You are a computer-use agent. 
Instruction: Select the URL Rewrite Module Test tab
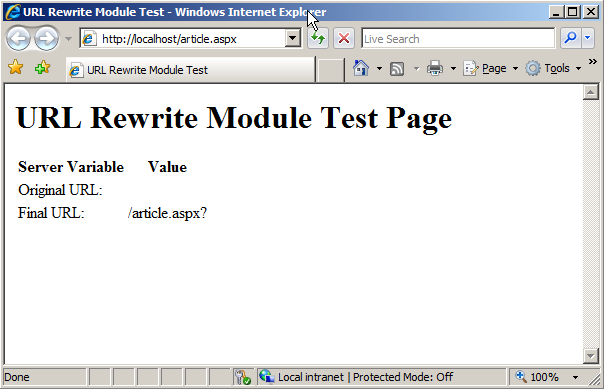pos(191,70)
